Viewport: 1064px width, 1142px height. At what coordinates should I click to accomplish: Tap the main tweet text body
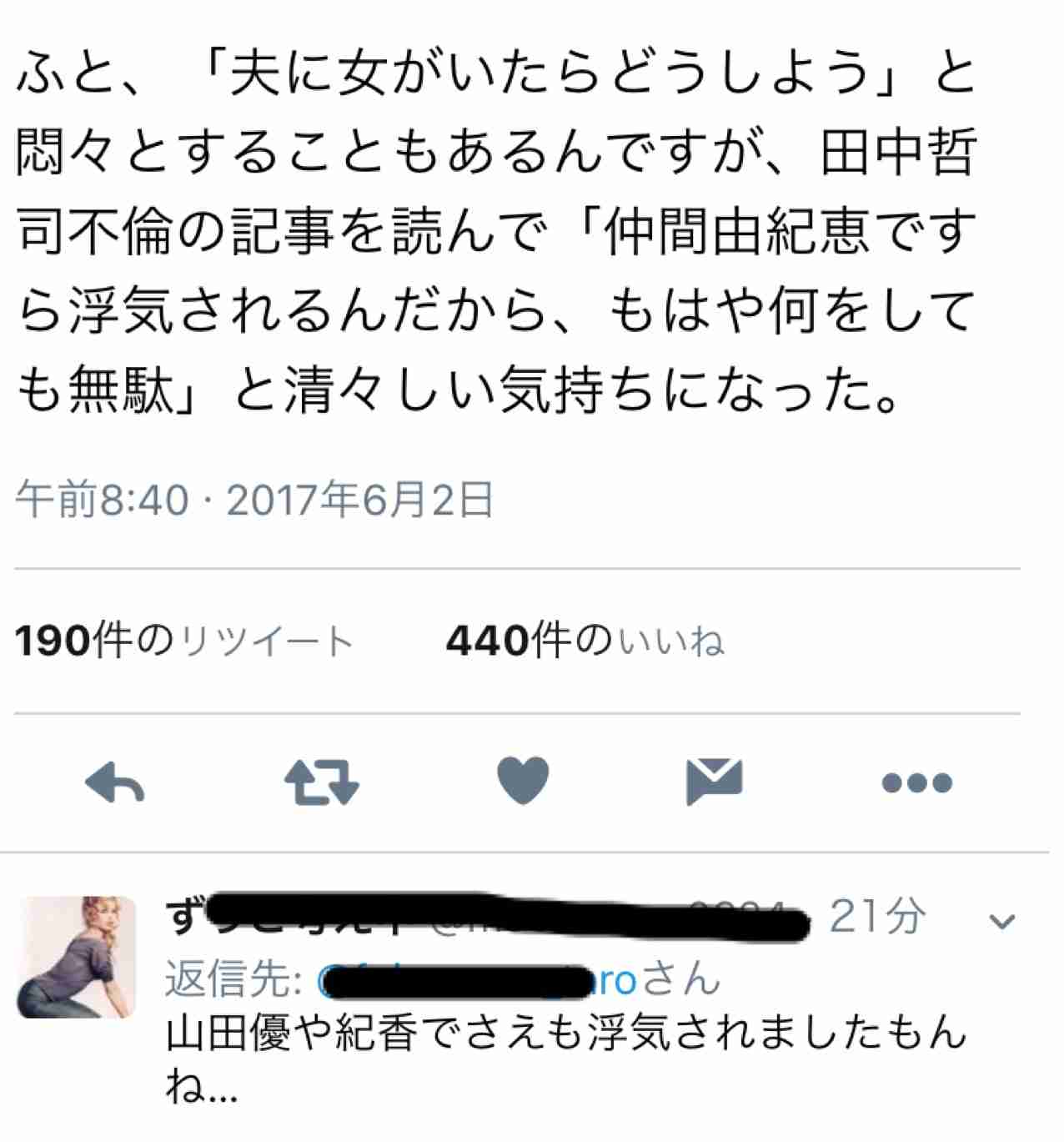[x=497, y=233]
